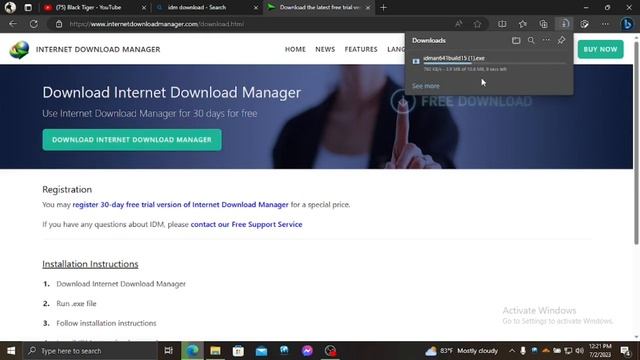
Task: Open more options in Downloads panel
Action: (546, 40)
